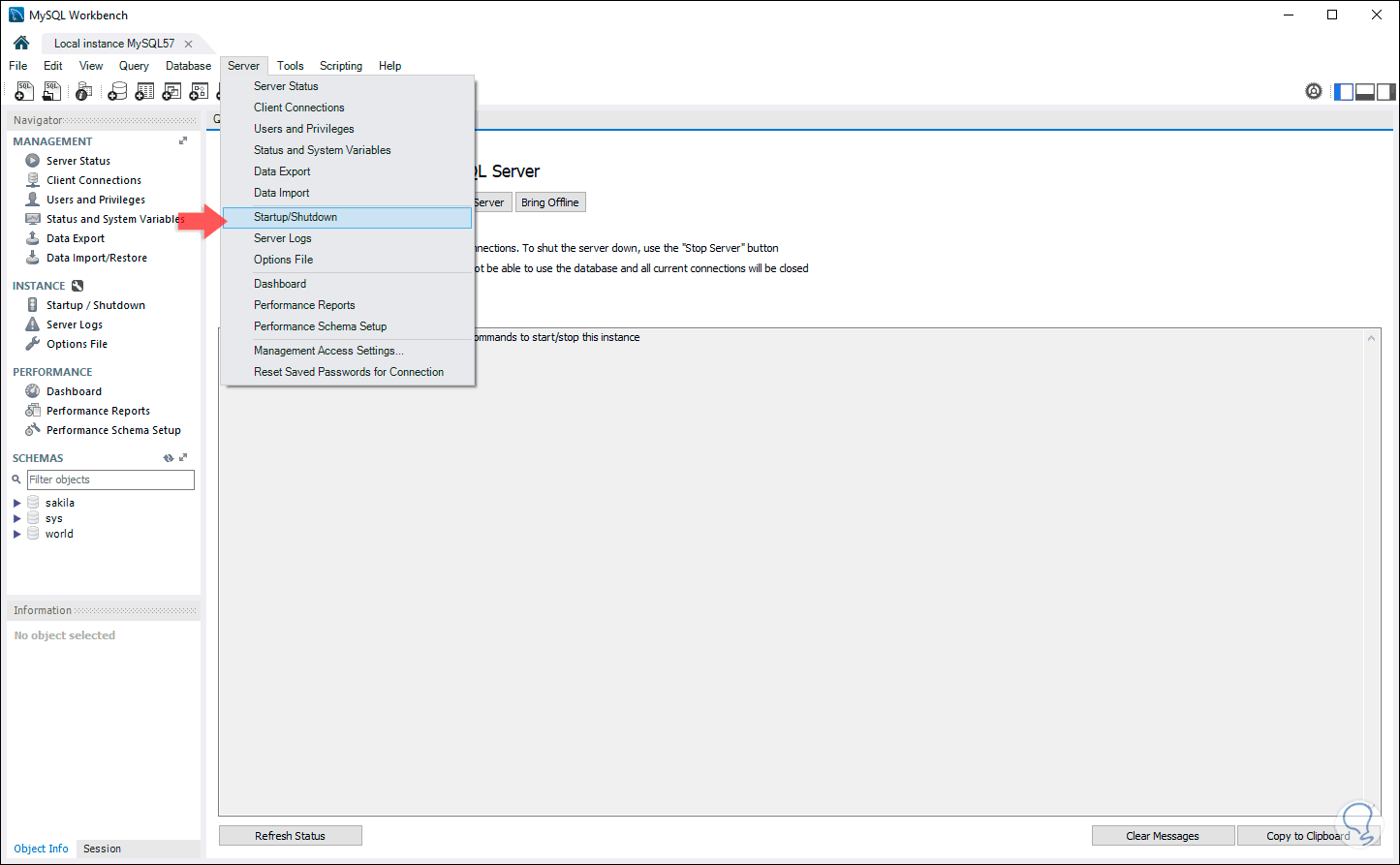
Task: Maximize the MANAGEMENT section with its expand icon
Action: pyautogui.click(x=183, y=141)
